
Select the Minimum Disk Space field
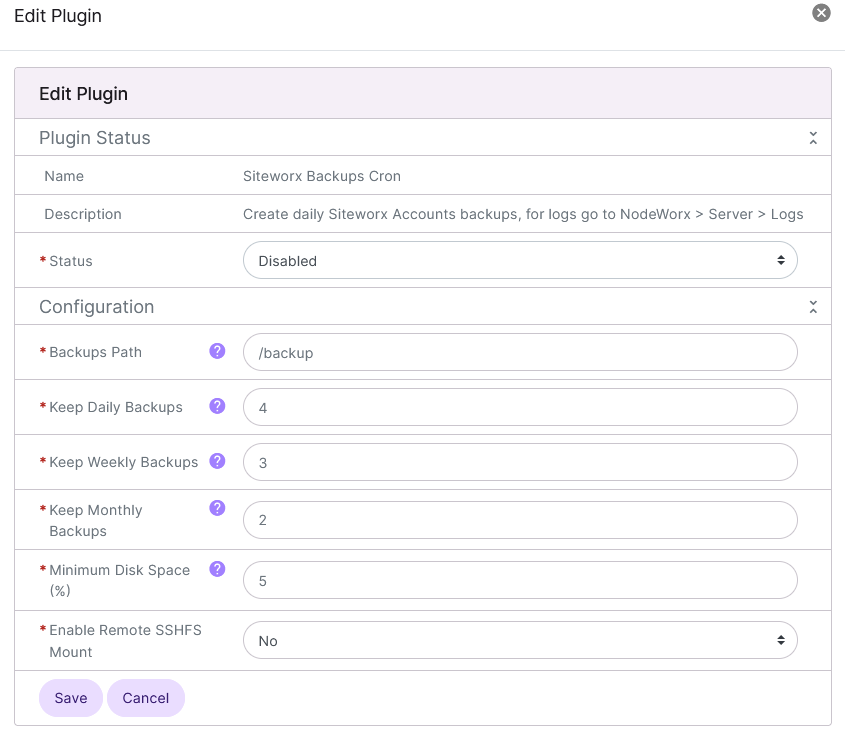(x=520, y=579)
